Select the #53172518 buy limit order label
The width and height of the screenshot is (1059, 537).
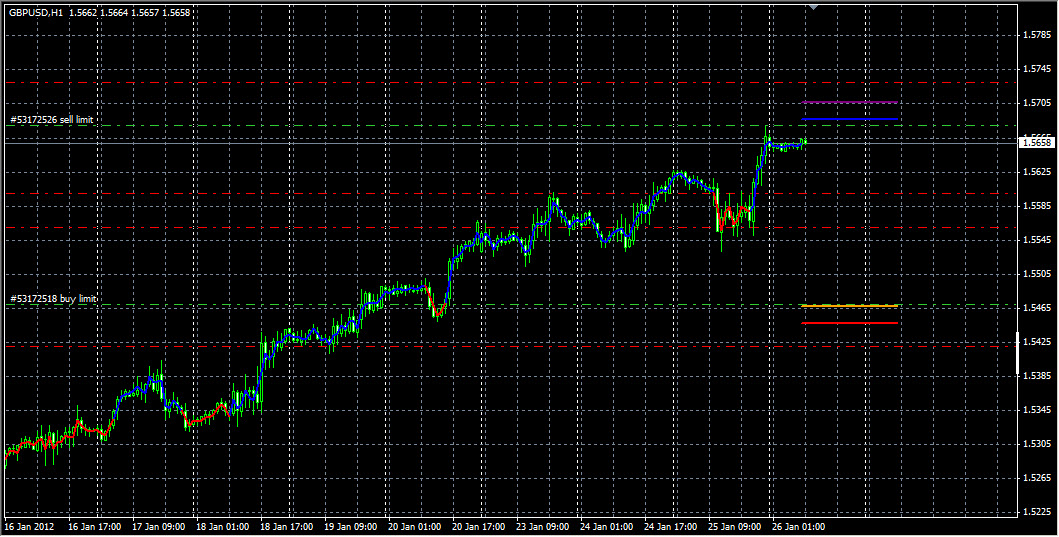click(x=53, y=299)
